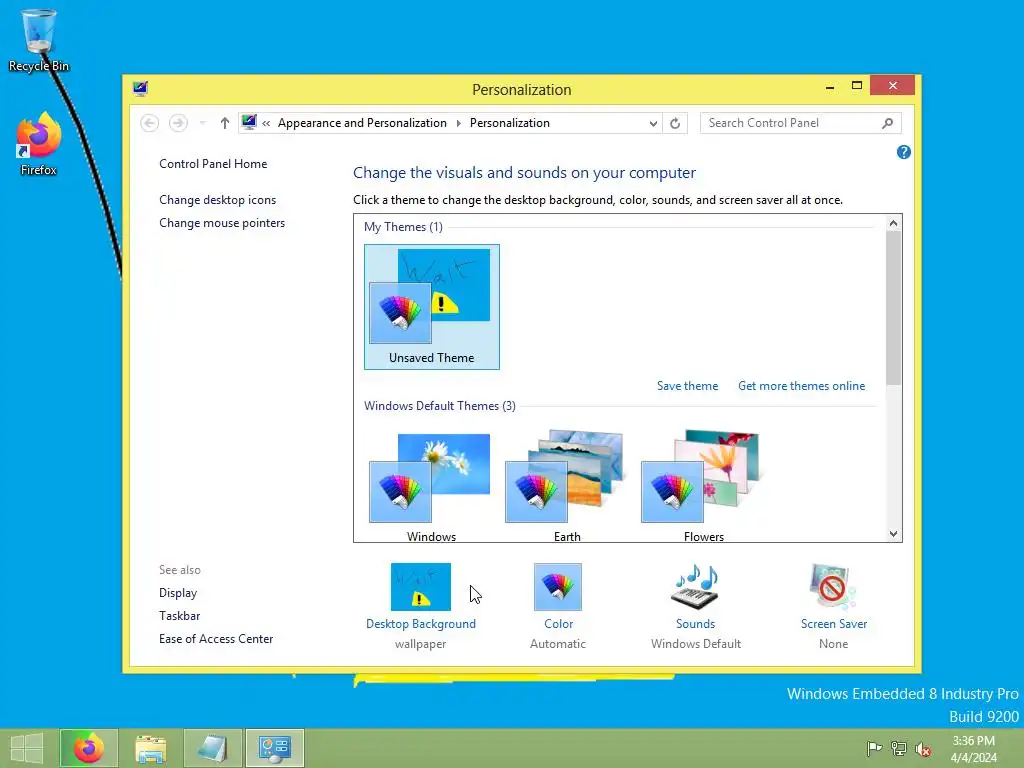Open Control Panel Home link
This screenshot has height=768, width=1024.
click(x=213, y=164)
